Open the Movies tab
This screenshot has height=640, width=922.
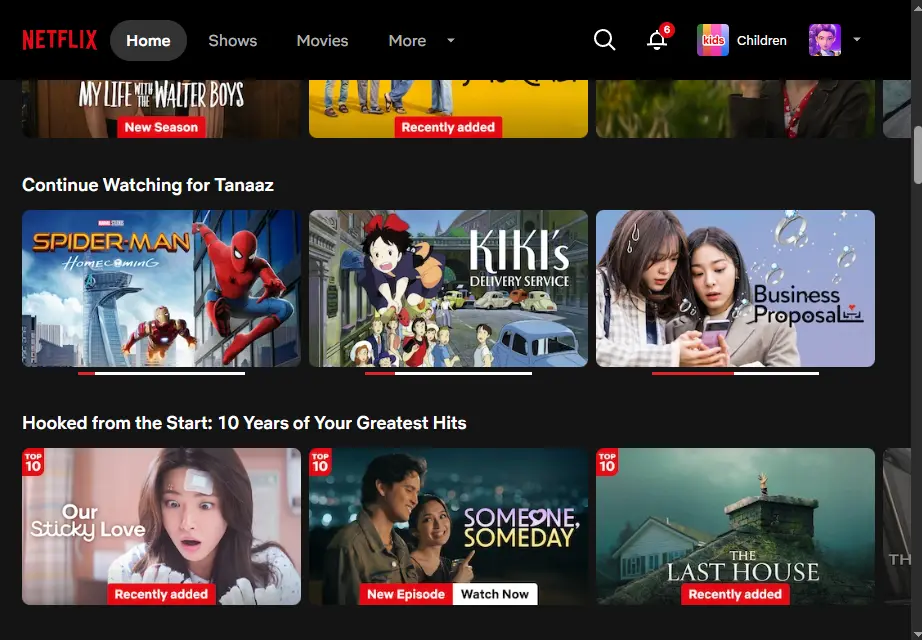pyautogui.click(x=322, y=41)
